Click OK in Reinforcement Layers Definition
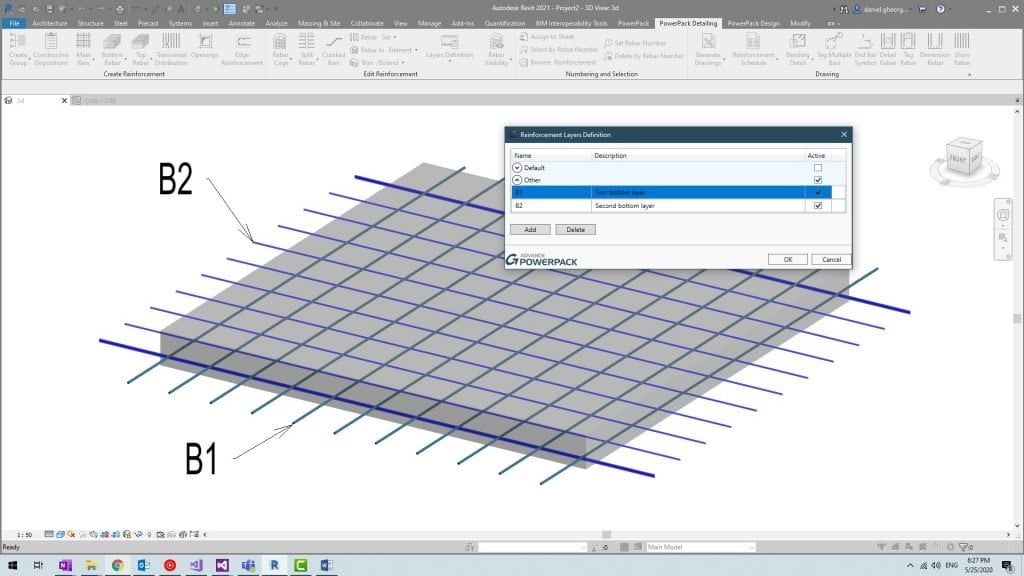Image resolution: width=1024 pixels, height=576 pixels. pyautogui.click(x=788, y=259)
